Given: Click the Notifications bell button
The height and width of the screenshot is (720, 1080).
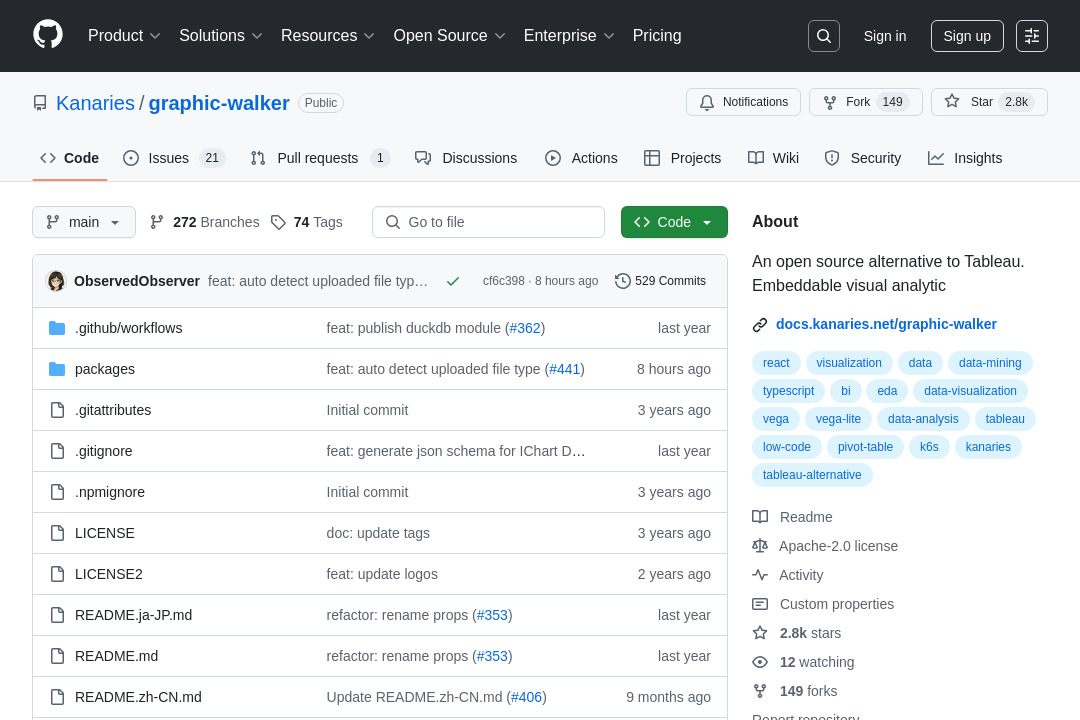Looking at the screenshot, I should coord(743,102).
